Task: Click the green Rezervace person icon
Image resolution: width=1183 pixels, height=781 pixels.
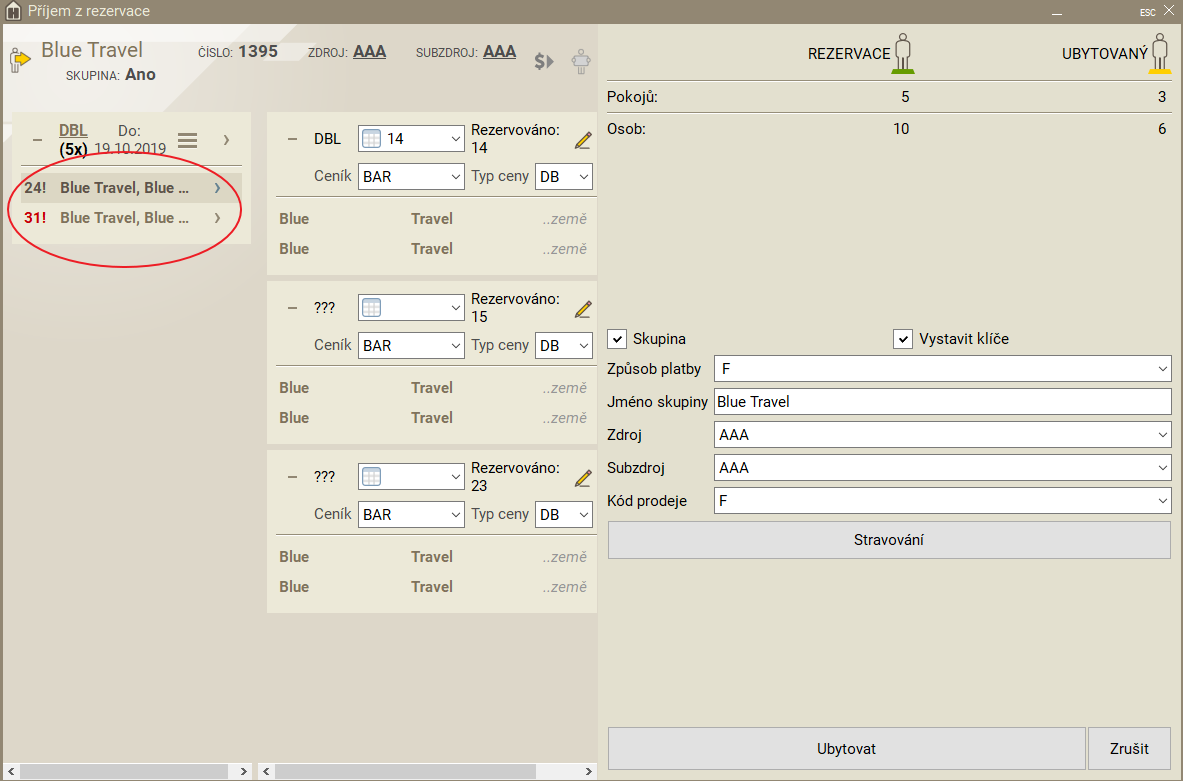Action: coord(903,54)
